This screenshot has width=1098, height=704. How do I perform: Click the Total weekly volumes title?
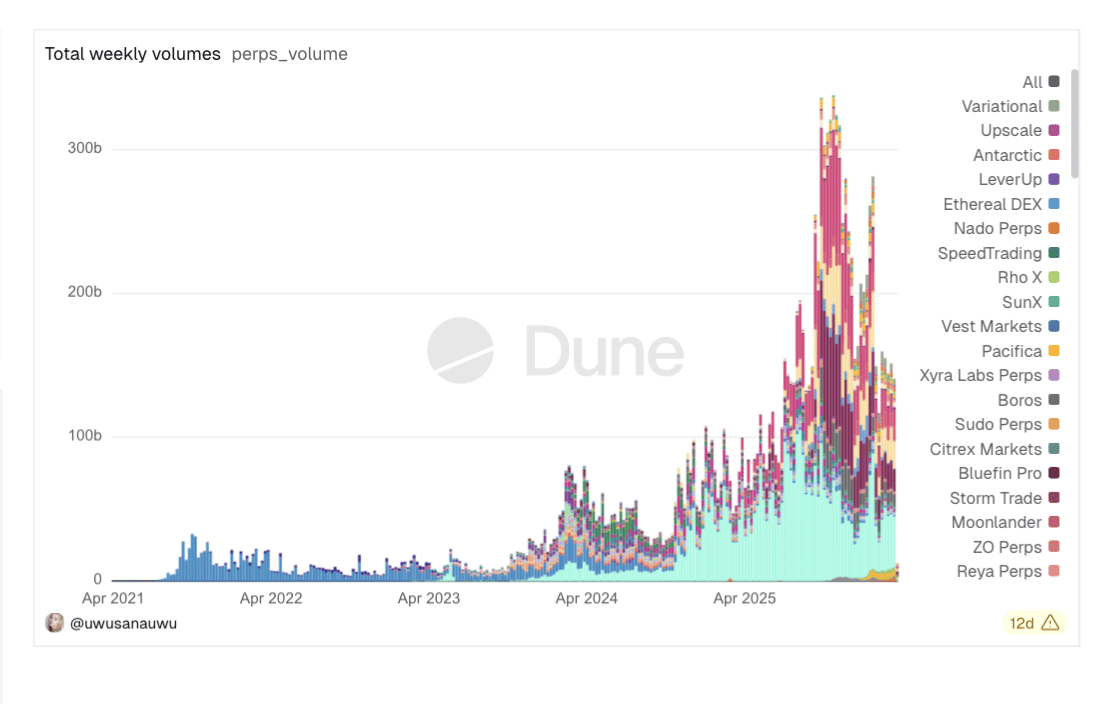click(x=132, y=54)
